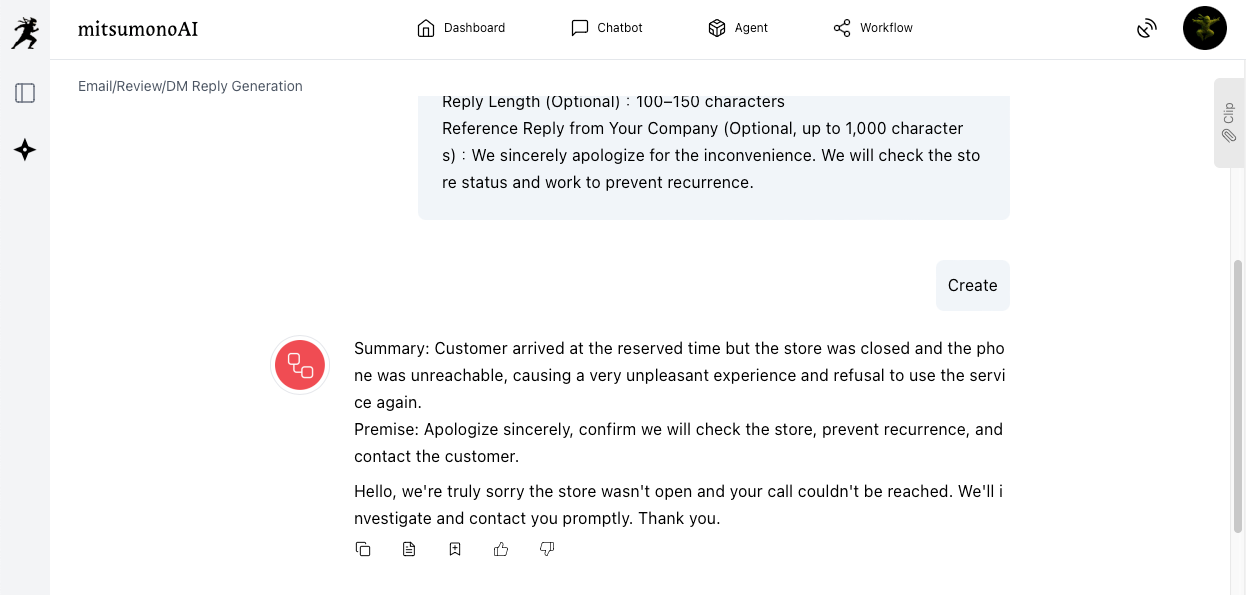Expand the Clip side tab
Image resolution: width=1246 pixels, height=595 pixels.
[1229, 122]
